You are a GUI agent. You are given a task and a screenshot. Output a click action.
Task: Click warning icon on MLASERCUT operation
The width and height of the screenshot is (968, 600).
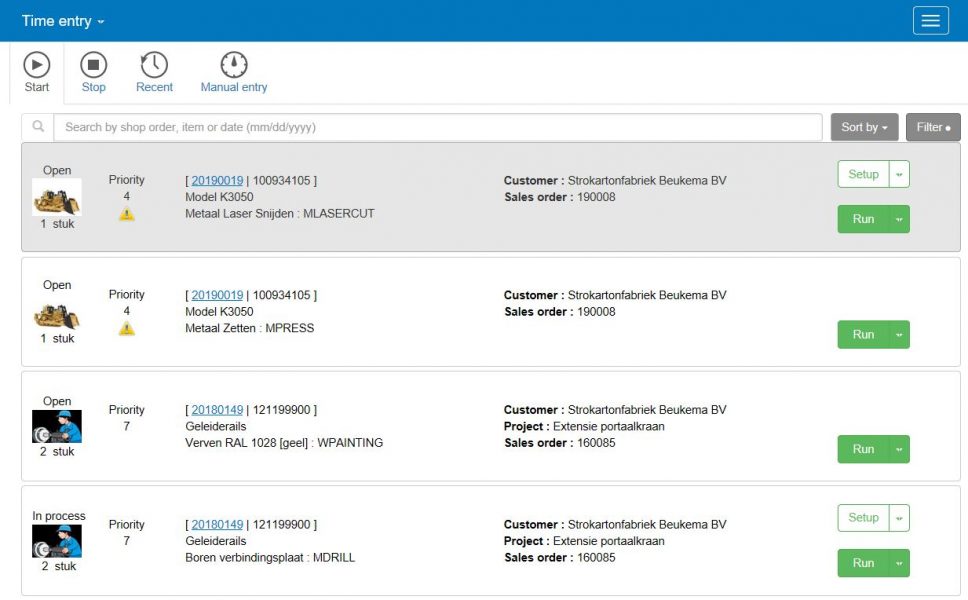pyautogui.click(x=127, y=214)
